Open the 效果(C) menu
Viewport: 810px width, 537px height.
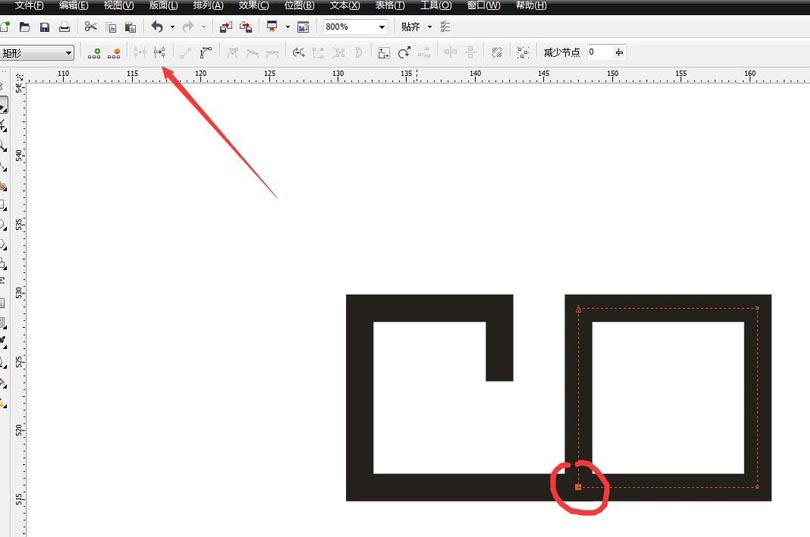[254, 5]
